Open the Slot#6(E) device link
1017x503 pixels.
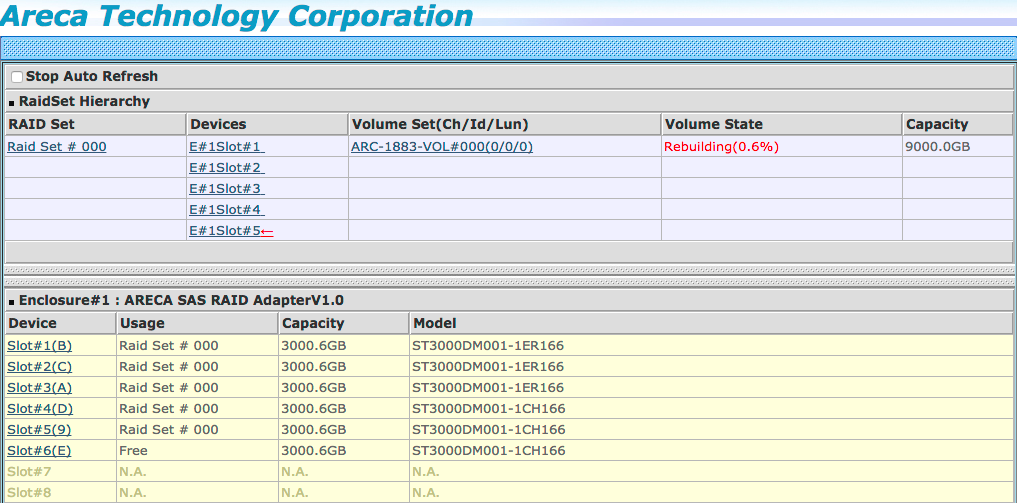pyautogui.click(x=39, y=450)
